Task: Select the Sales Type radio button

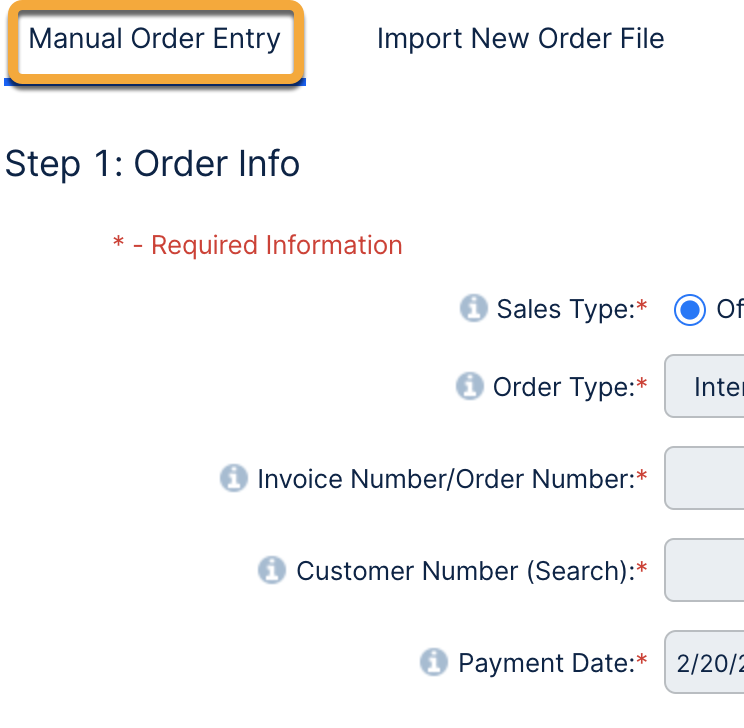Action: coord(690,310)
